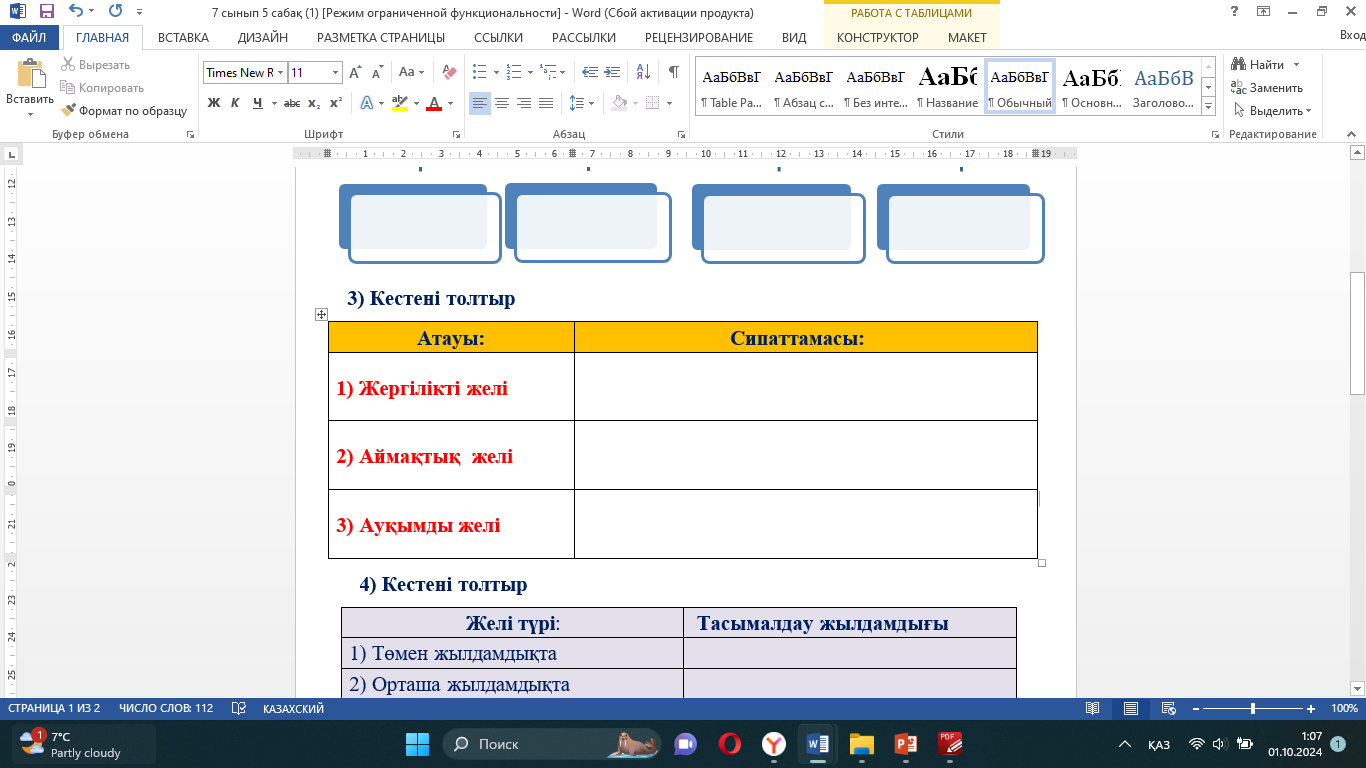Switch to the ДИЗАЙН (Design) tab
Screen dimensions: 1366x768
263,38
